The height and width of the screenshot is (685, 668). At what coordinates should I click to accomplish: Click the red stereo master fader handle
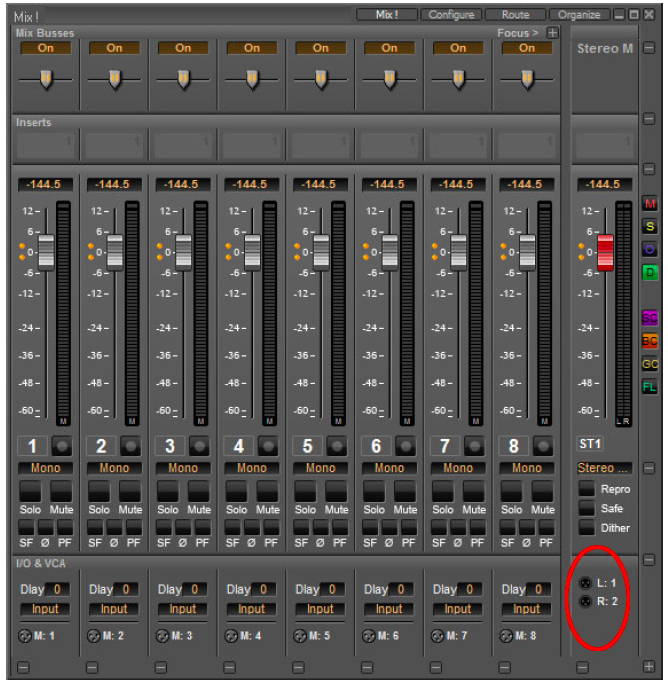pos(605,251)
